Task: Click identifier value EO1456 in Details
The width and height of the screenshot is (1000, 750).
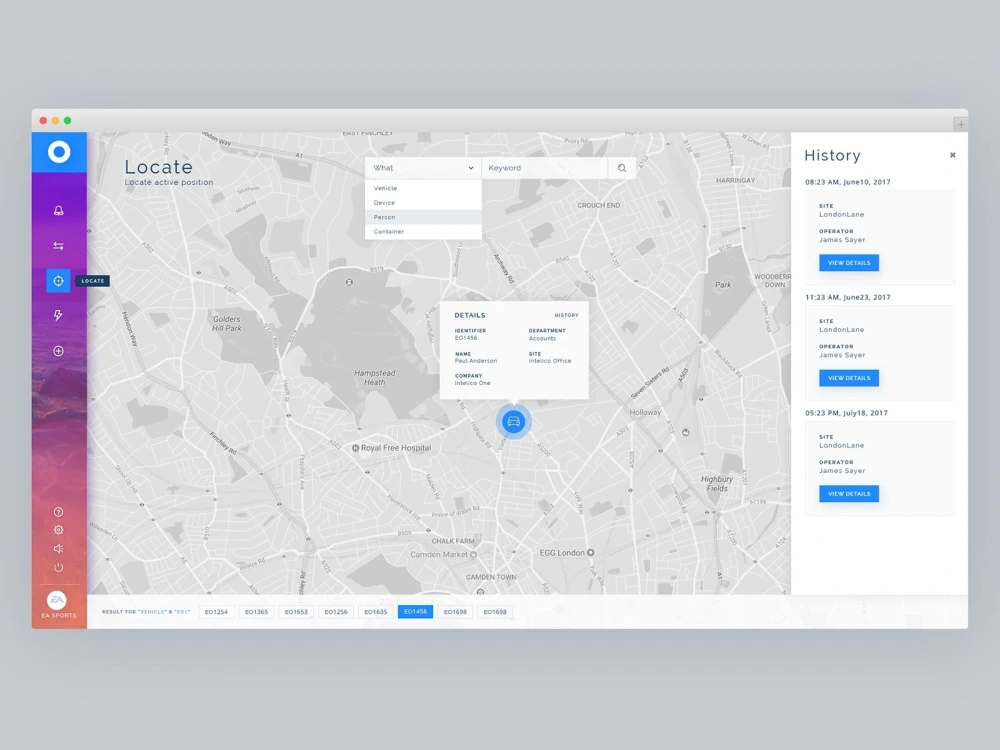Action: coord(466,338)
